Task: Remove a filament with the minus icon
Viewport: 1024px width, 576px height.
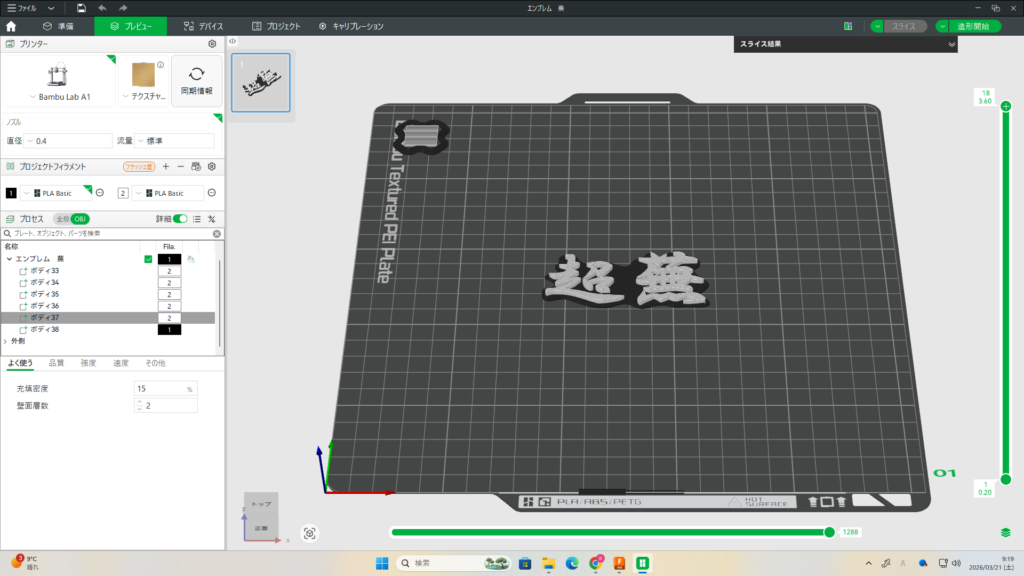Action: (180, 166)
